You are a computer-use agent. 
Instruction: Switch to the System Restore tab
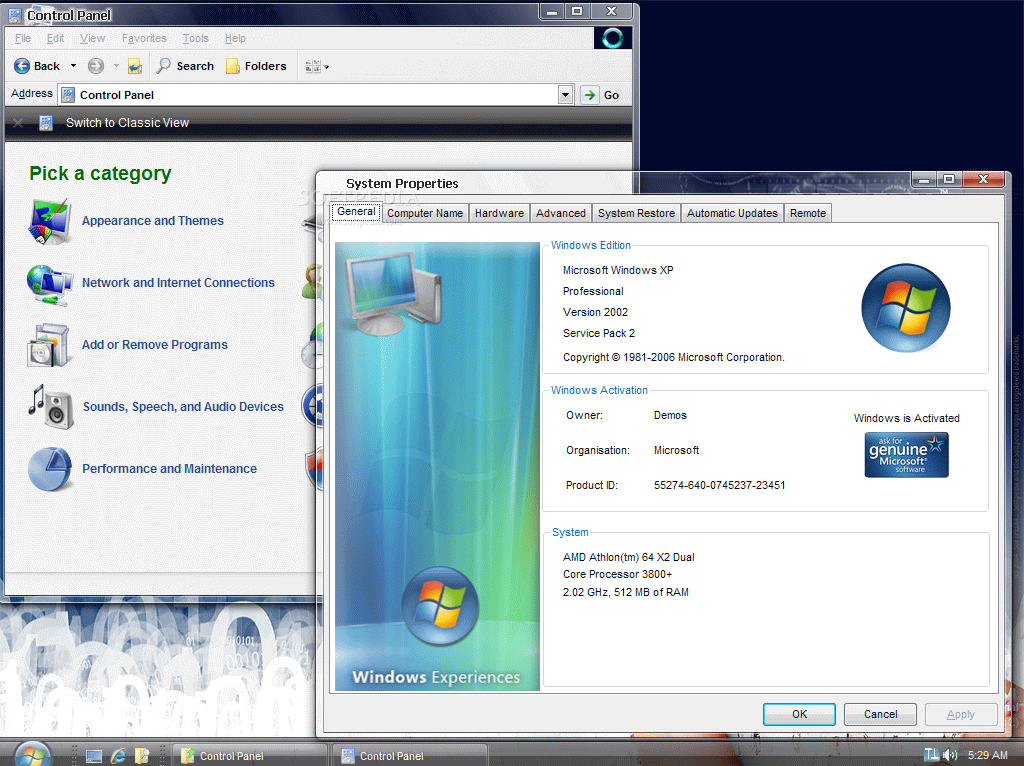click(x=637, y=213)
